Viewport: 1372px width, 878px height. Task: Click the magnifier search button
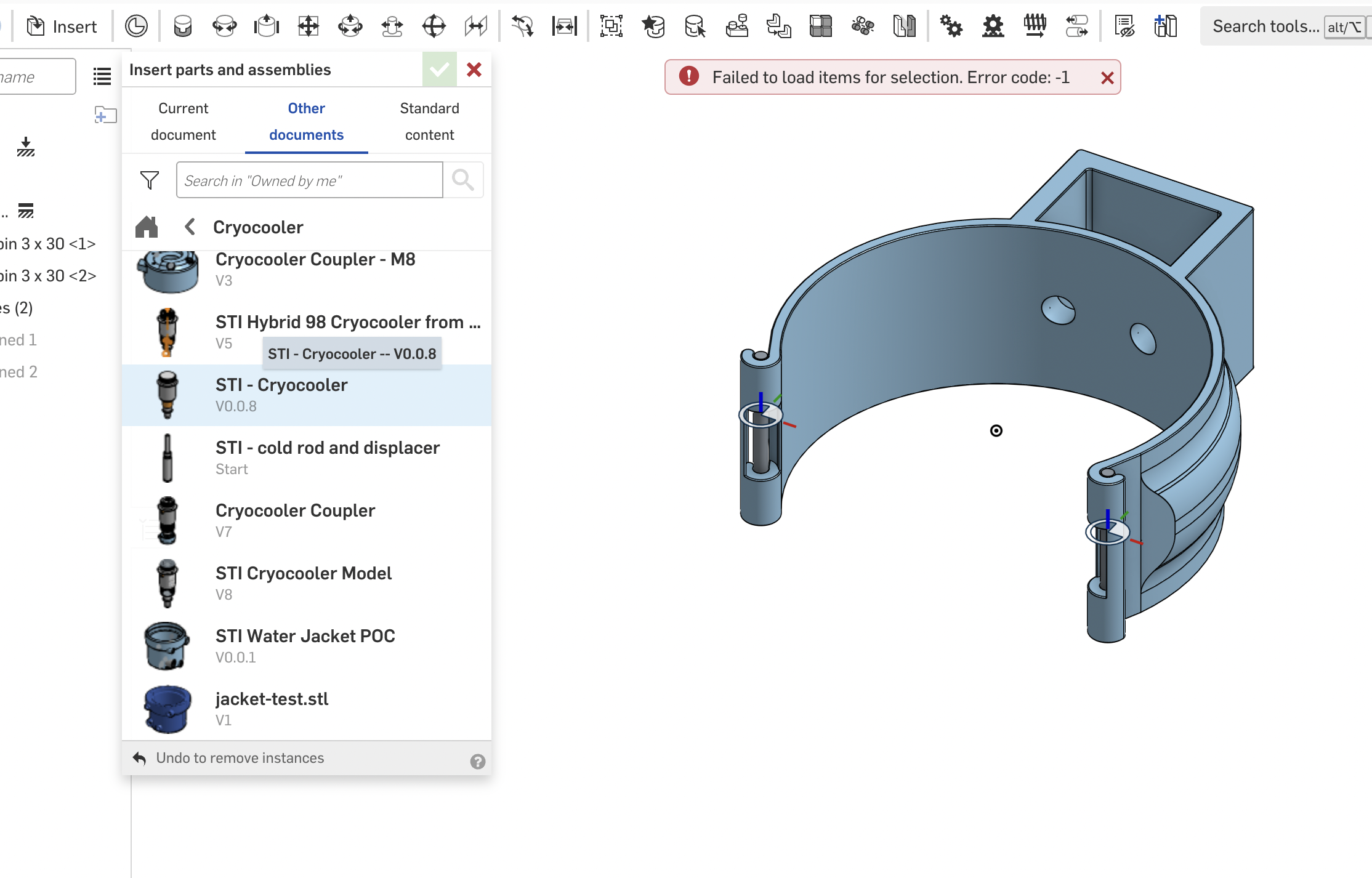[463, 180]
